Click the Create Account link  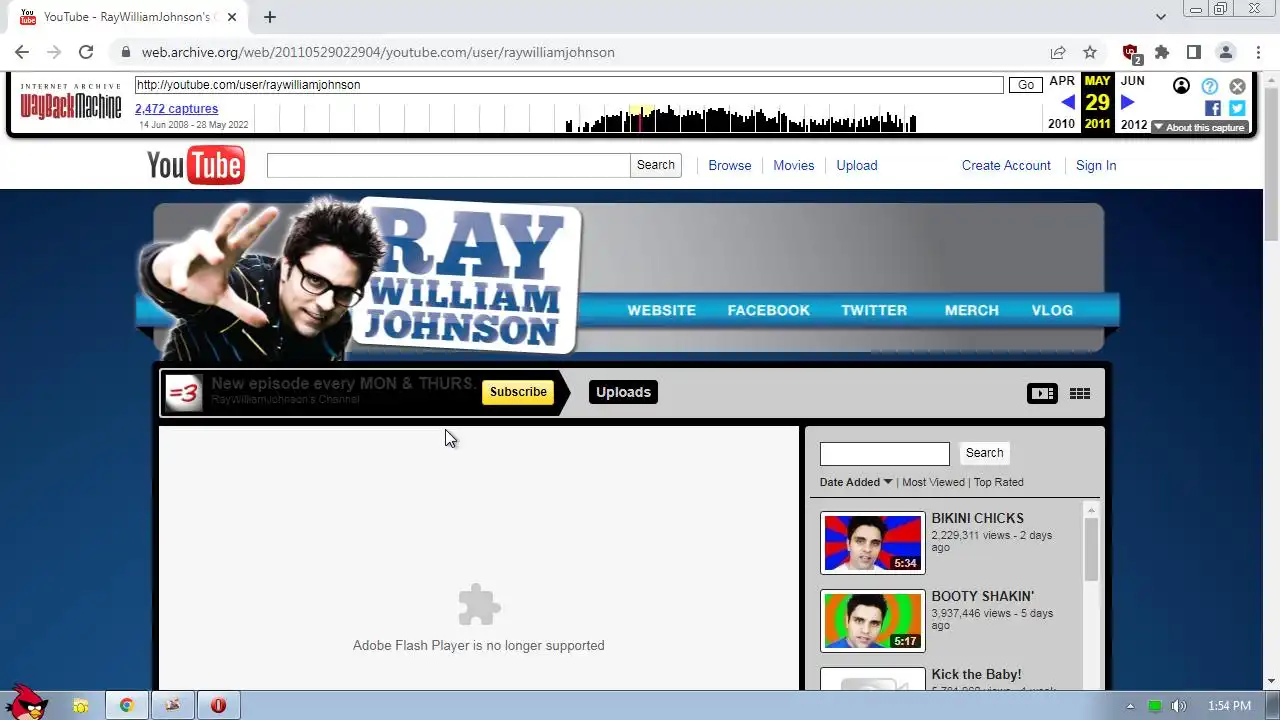click(1006, 166)
